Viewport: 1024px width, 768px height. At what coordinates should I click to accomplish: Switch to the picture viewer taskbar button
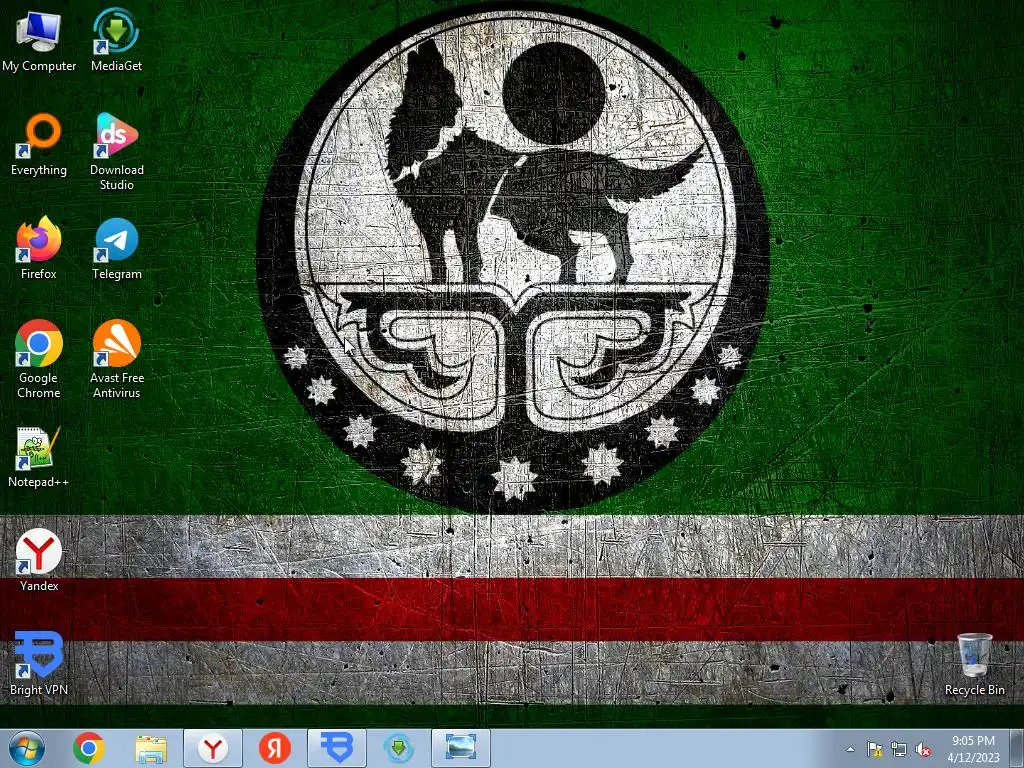point(461,748)
